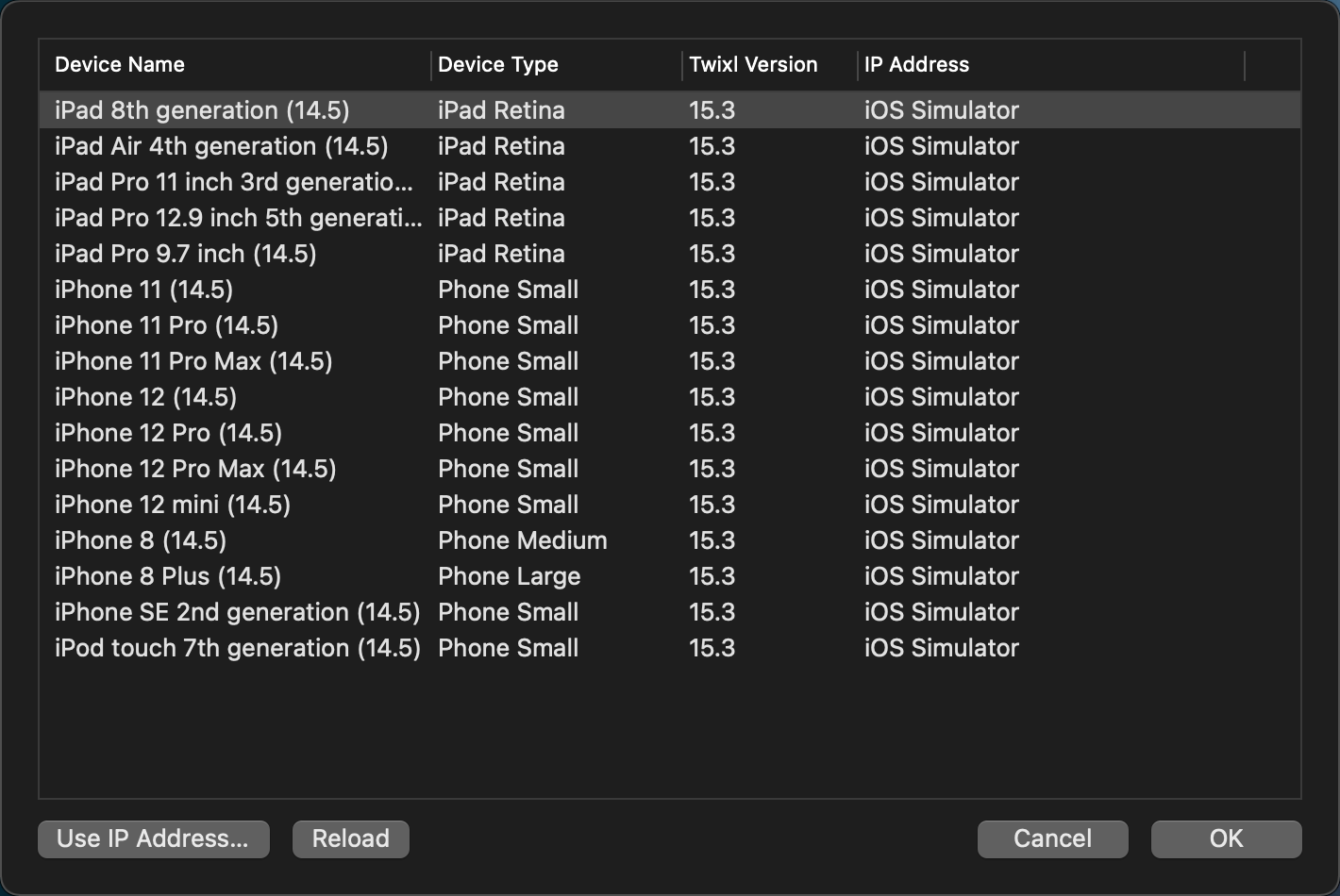Select iPhone 12 Pro Max (14.5)
Image resolution: width=1340 pixels, height=896 pixels.
670,469
